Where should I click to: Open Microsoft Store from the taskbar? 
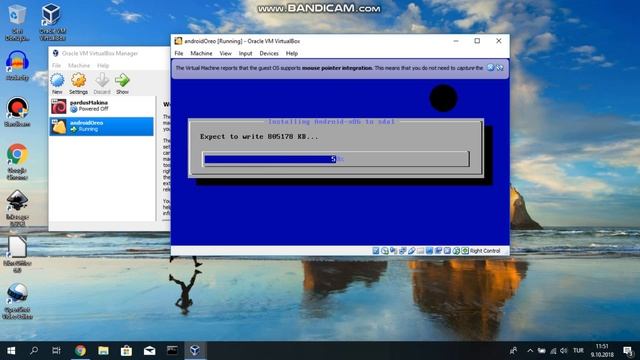point(126,351)
